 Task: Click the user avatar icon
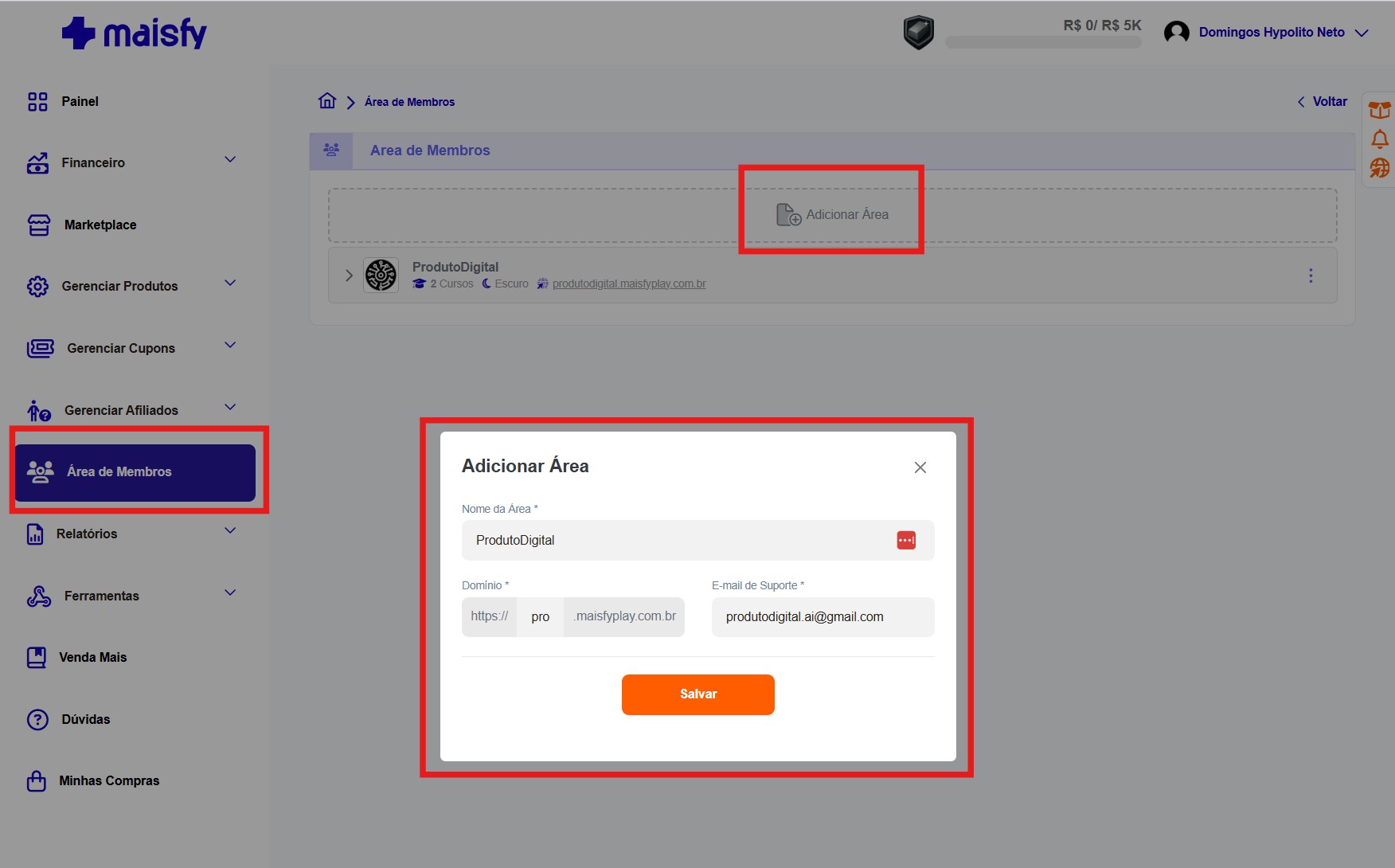click(x=1176, y=33)
